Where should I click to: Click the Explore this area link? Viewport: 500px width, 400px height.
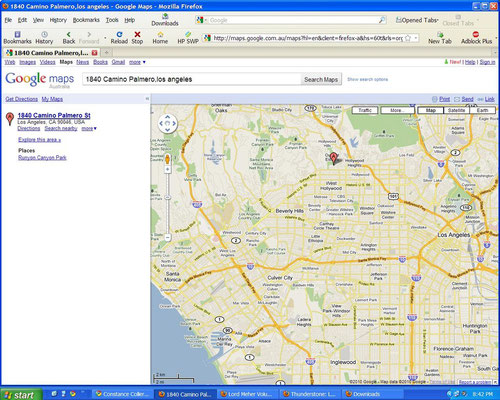click(40, 140)
